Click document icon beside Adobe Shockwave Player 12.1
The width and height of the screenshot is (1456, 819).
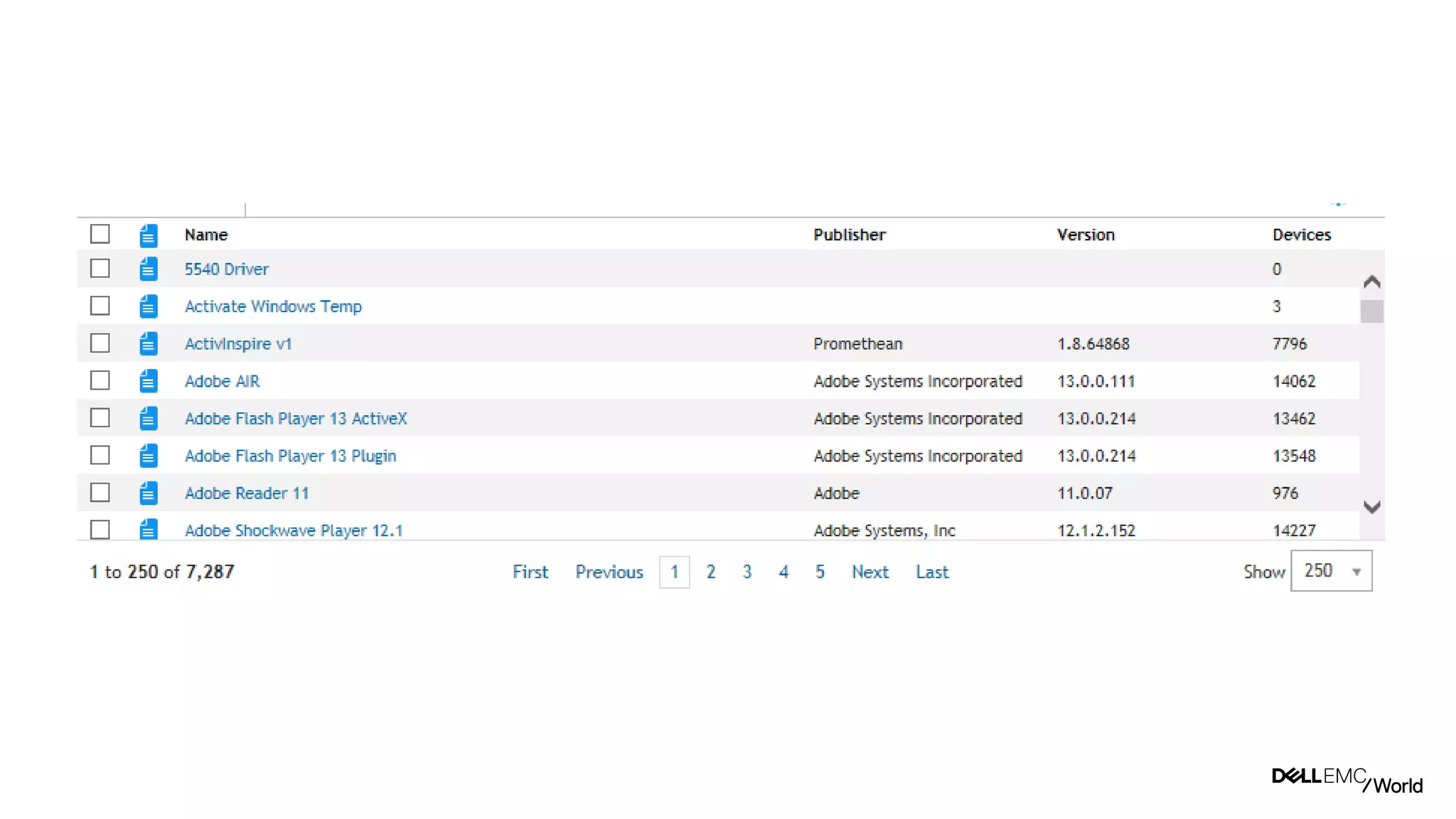pos(148,529)
